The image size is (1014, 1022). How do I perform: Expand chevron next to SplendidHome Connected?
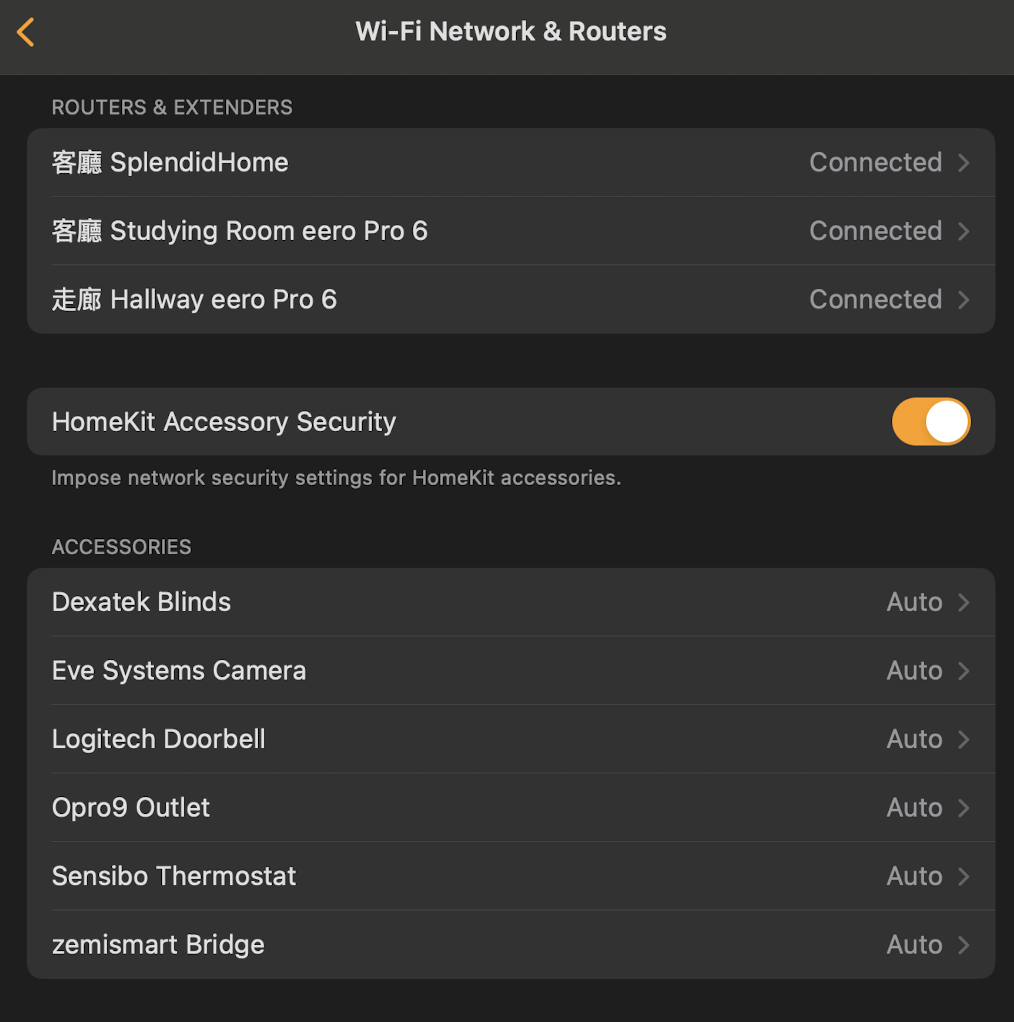point(964,163)
